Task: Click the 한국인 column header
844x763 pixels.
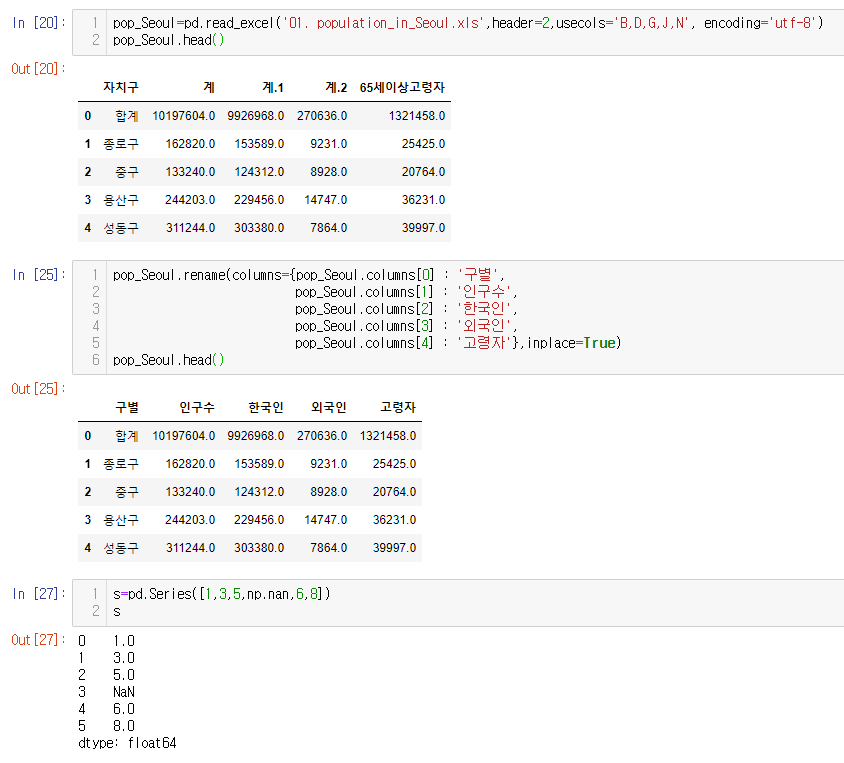Action: (x=266, y=408)
